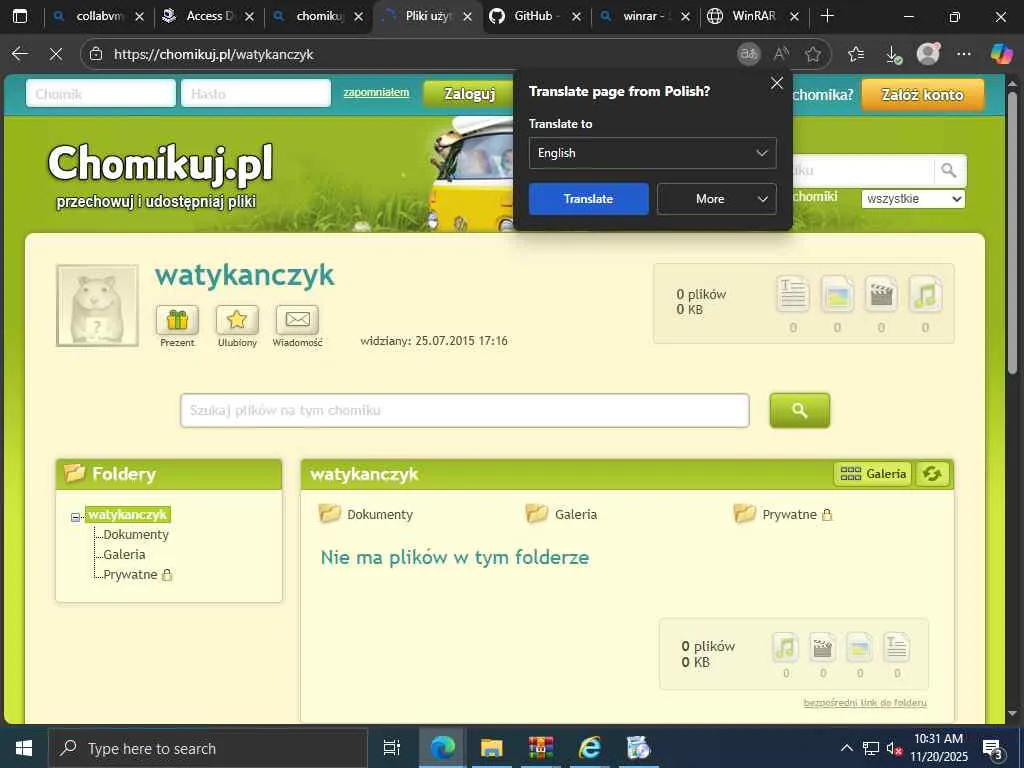Image resolution: width=1024 pixels, height=768 pixels.
Task: Add page to favorites star icon
Action: [813, 54]
